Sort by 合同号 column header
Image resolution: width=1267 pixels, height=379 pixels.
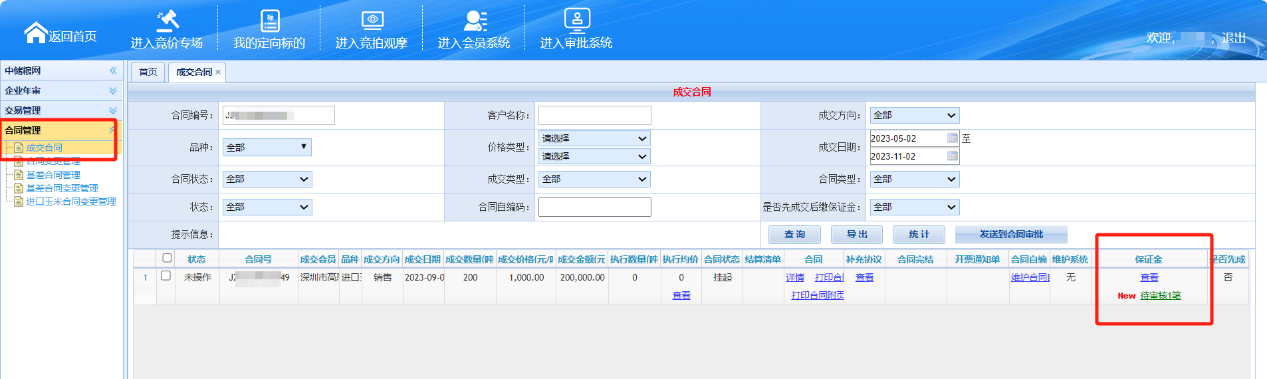[x=258, y=258]
